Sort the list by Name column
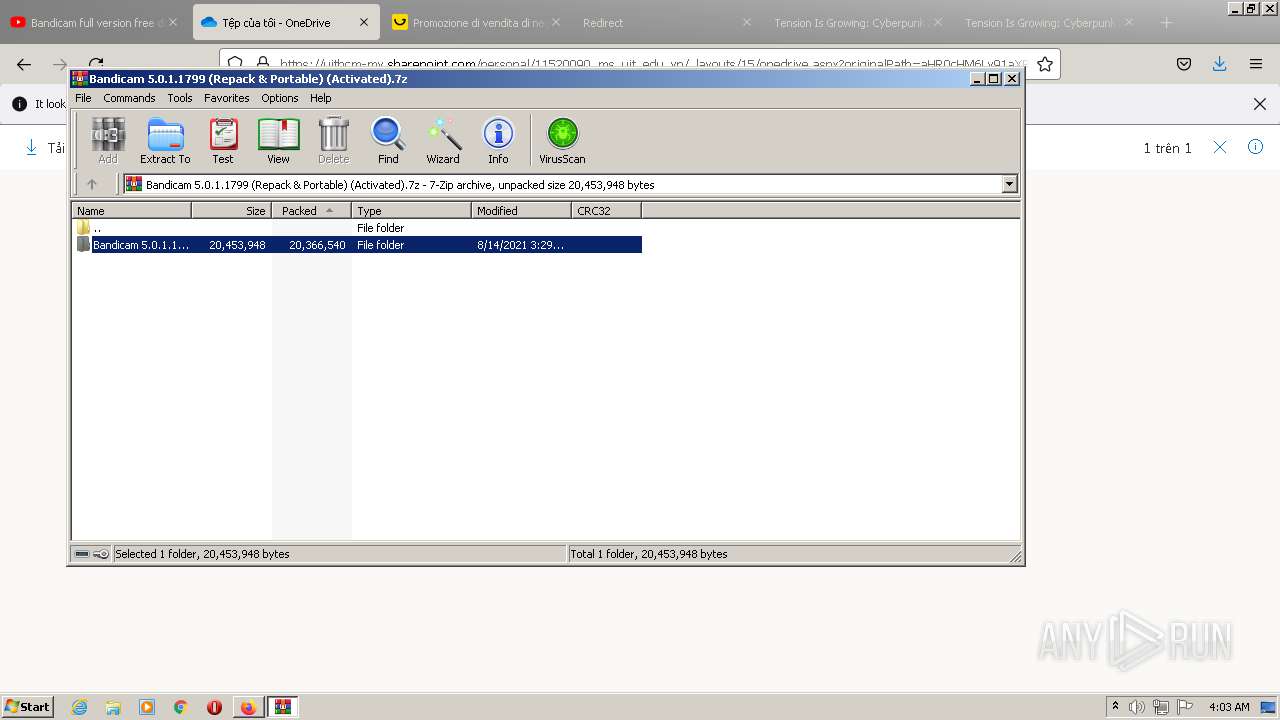This screenshot has width=1280, height=720. (132, 211)
